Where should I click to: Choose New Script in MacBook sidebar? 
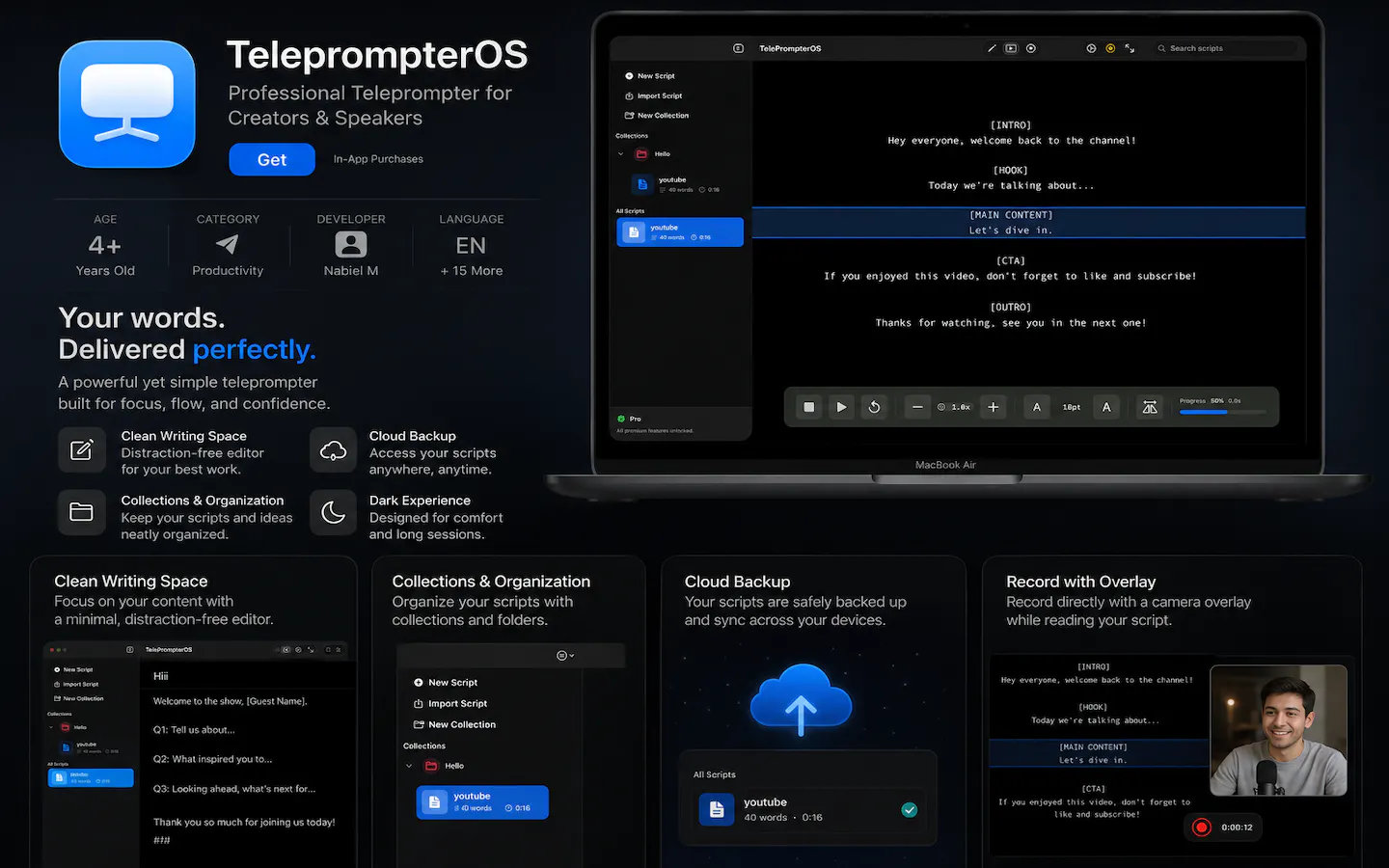(x=650, y=76)
